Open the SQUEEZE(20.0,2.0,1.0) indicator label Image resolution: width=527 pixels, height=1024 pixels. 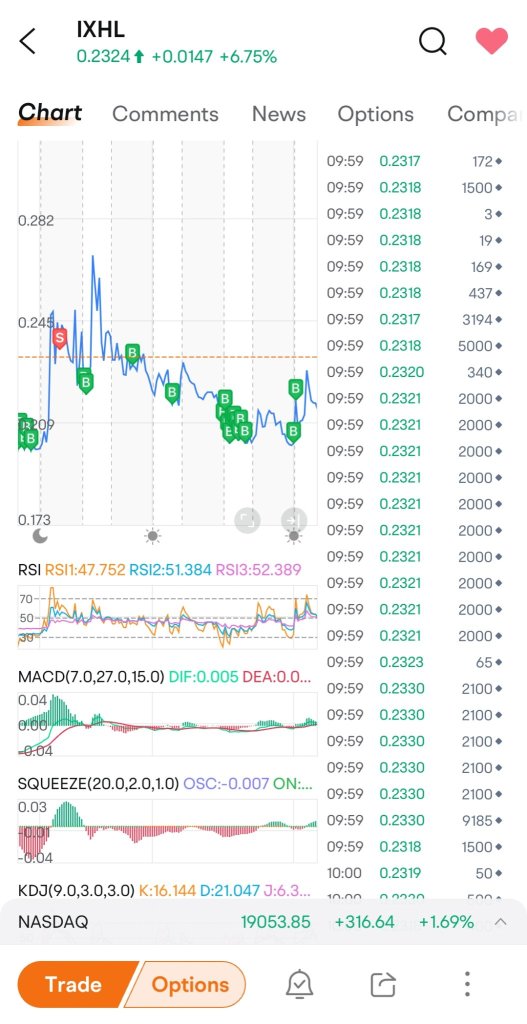point(98,783)
